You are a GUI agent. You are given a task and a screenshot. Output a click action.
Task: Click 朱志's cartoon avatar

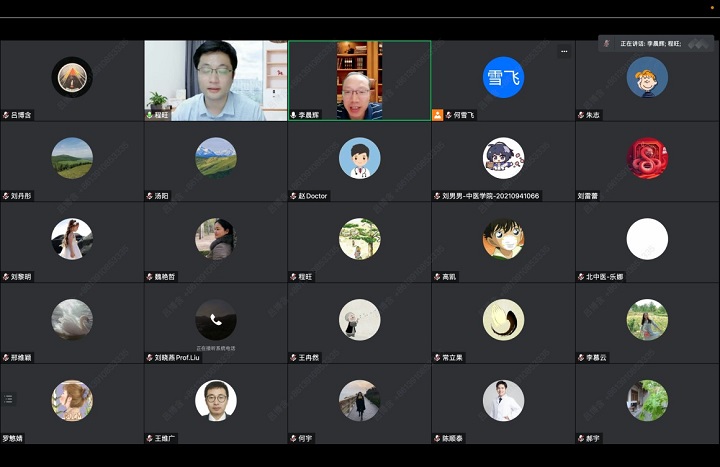click(647, 77)
